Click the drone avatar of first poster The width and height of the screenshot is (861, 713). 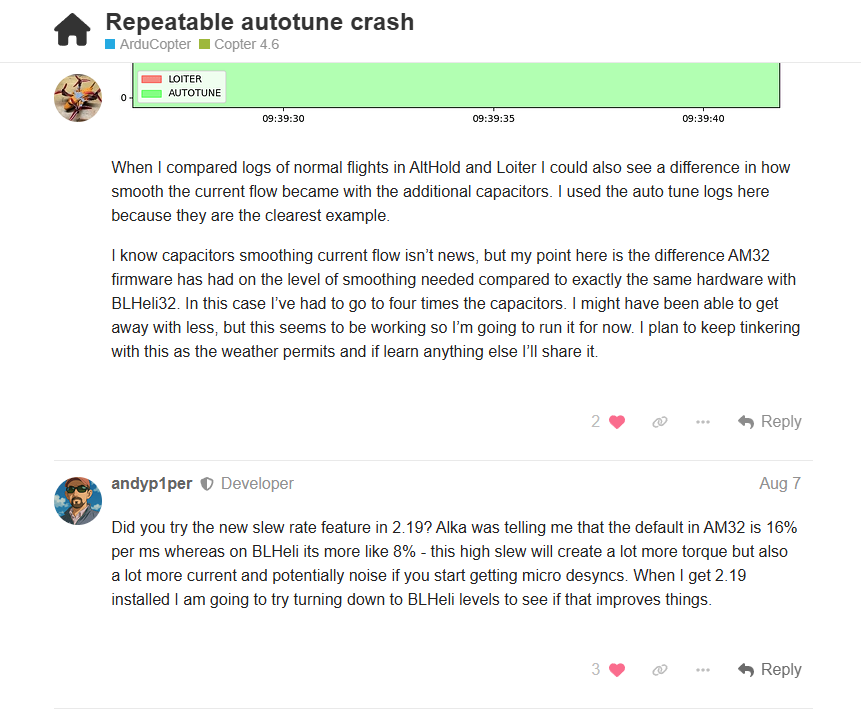click(77, 97)
